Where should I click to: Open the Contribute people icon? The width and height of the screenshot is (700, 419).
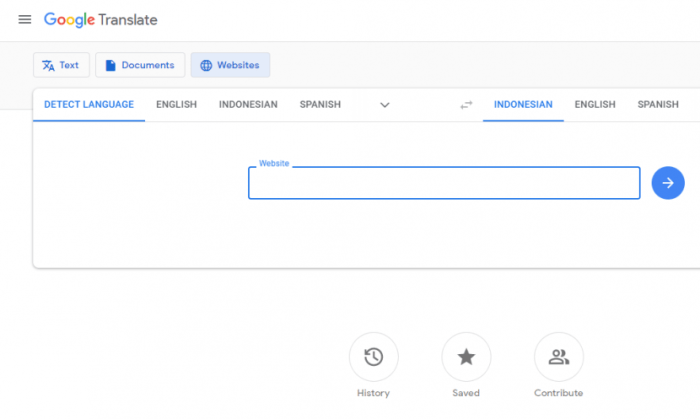558,357
